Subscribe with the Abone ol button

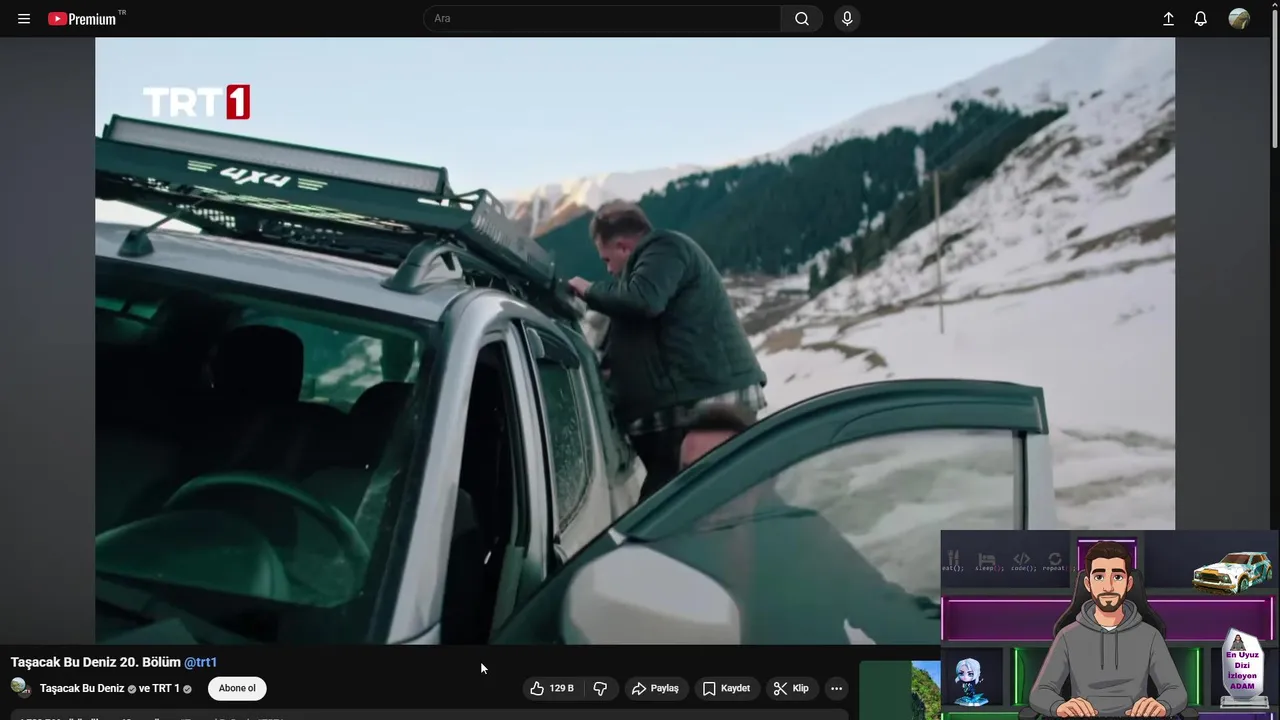pos(237,688)
